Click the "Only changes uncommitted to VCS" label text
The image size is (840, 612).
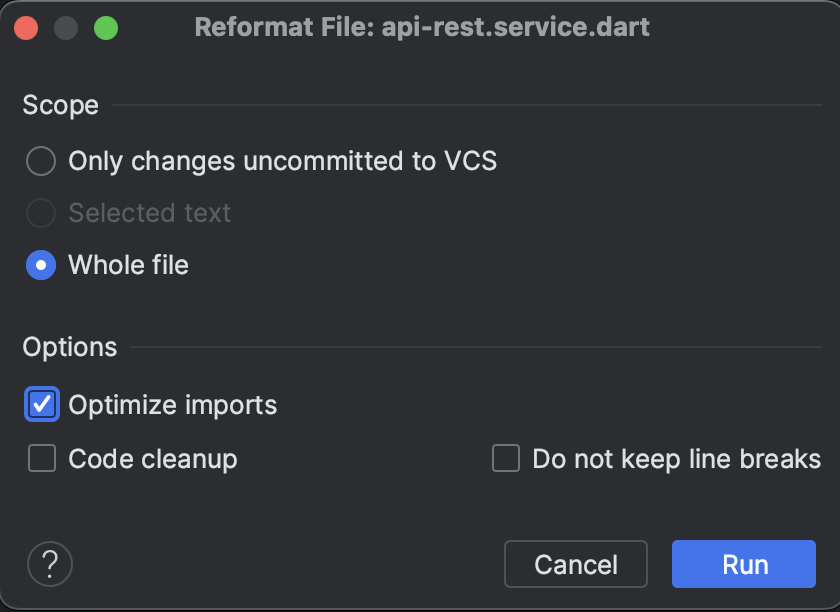[x=283, y=161]
